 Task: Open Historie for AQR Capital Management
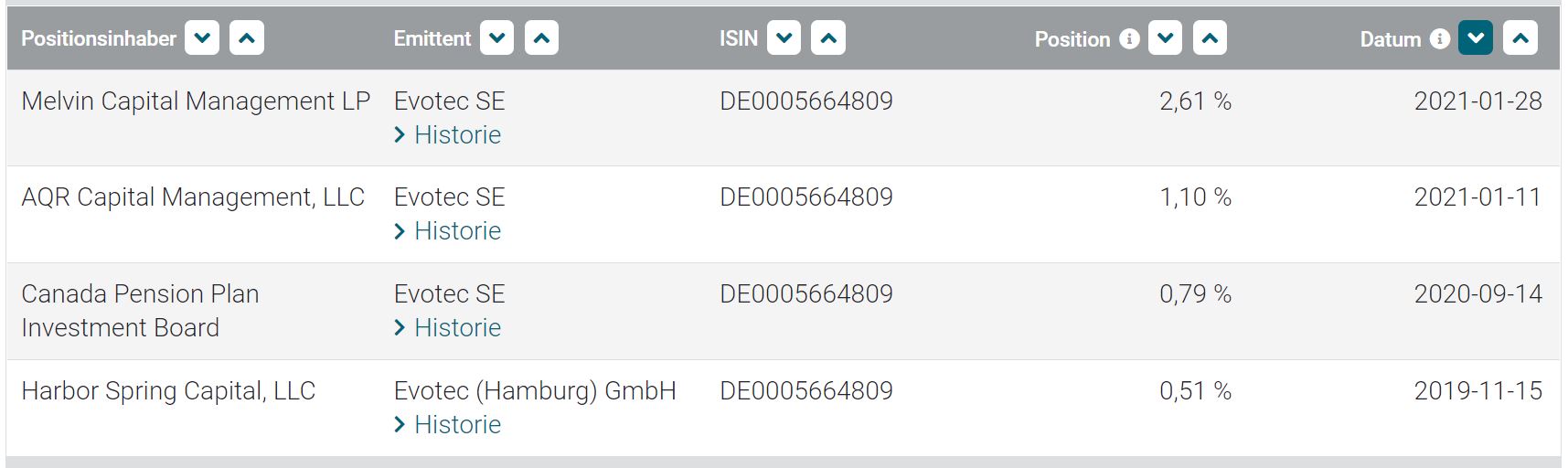pos(456,231)
